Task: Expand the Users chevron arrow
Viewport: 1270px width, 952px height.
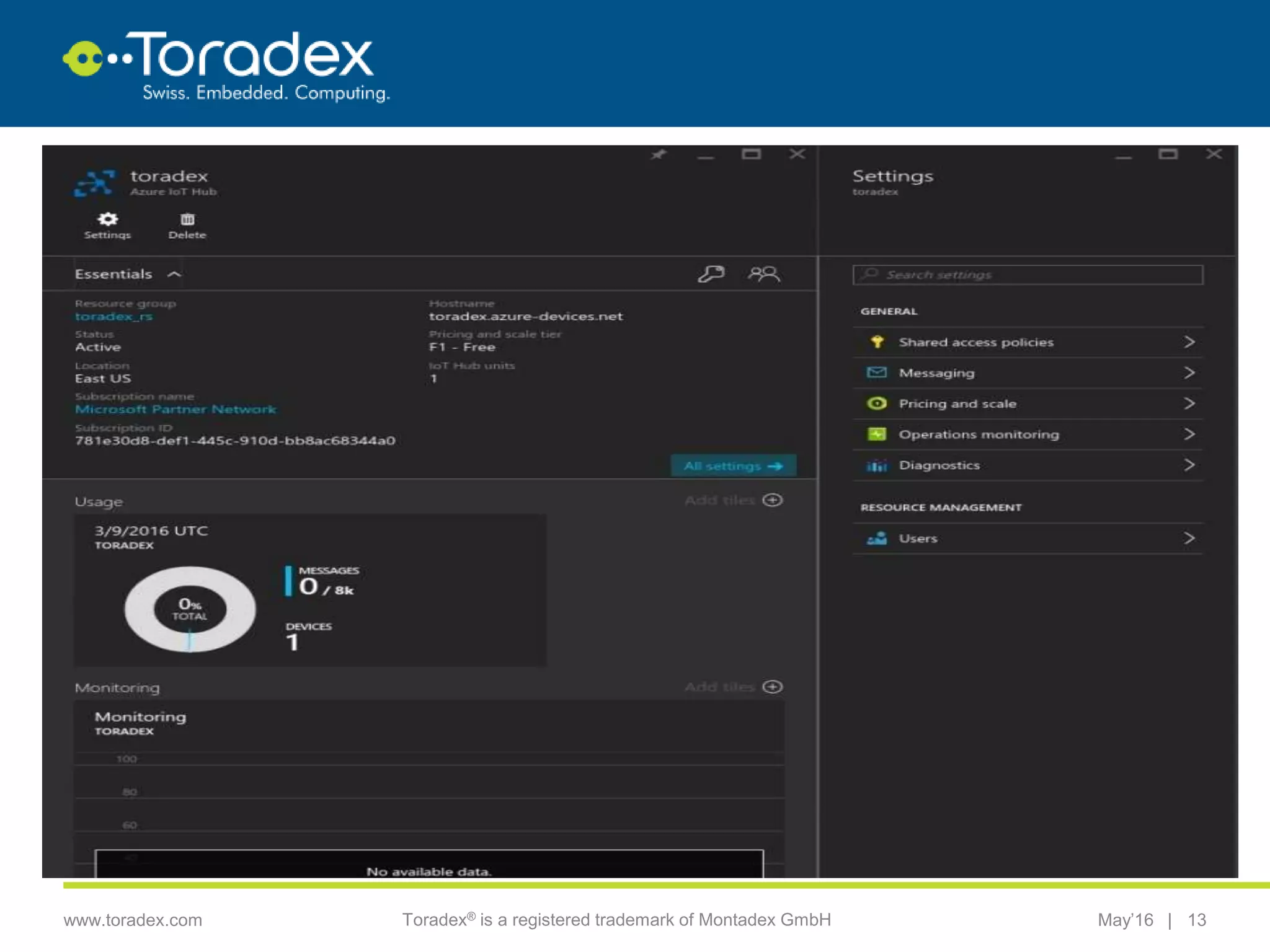Action: pyautogui.click(x=1189, y=538)
